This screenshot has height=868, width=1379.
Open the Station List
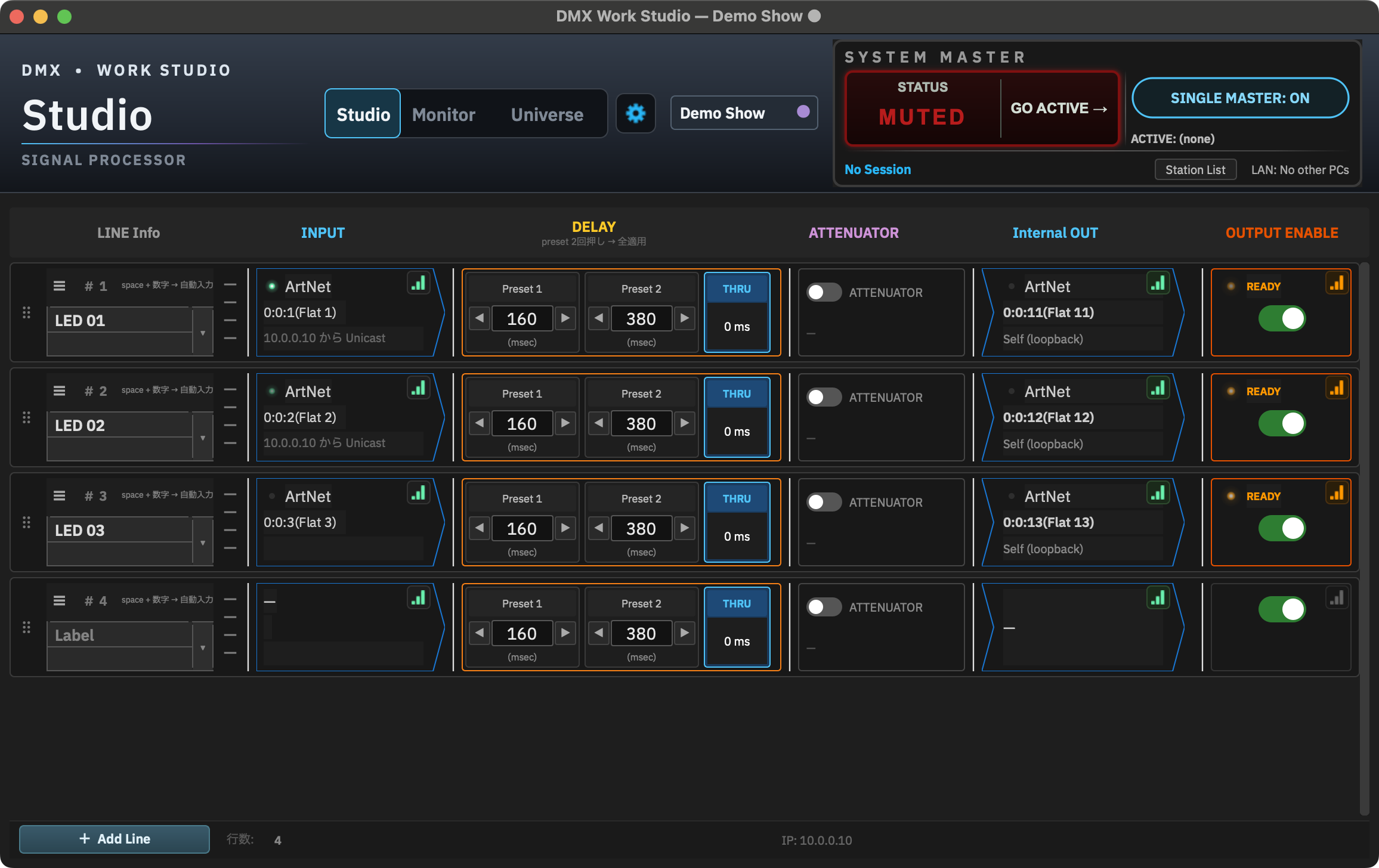click(1195, 170)
